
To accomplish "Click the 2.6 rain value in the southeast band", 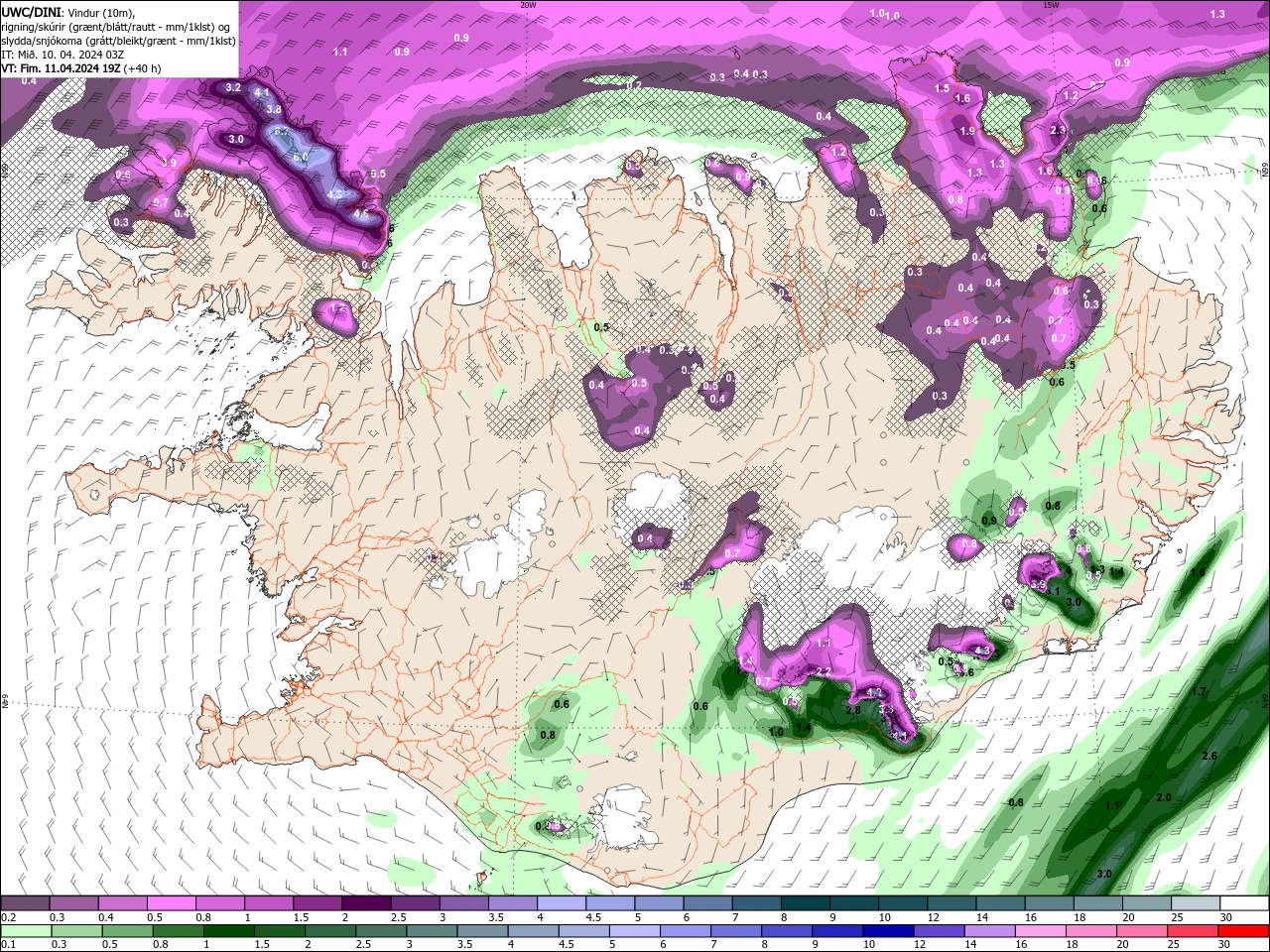I will pyautogui.click(x=1208, y=756).
